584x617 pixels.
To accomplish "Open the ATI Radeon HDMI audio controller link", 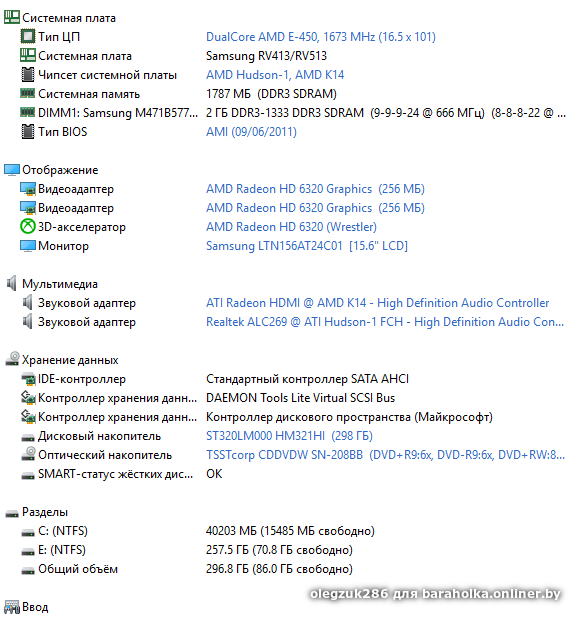I will pyautogui.click(x=377, y=303).
